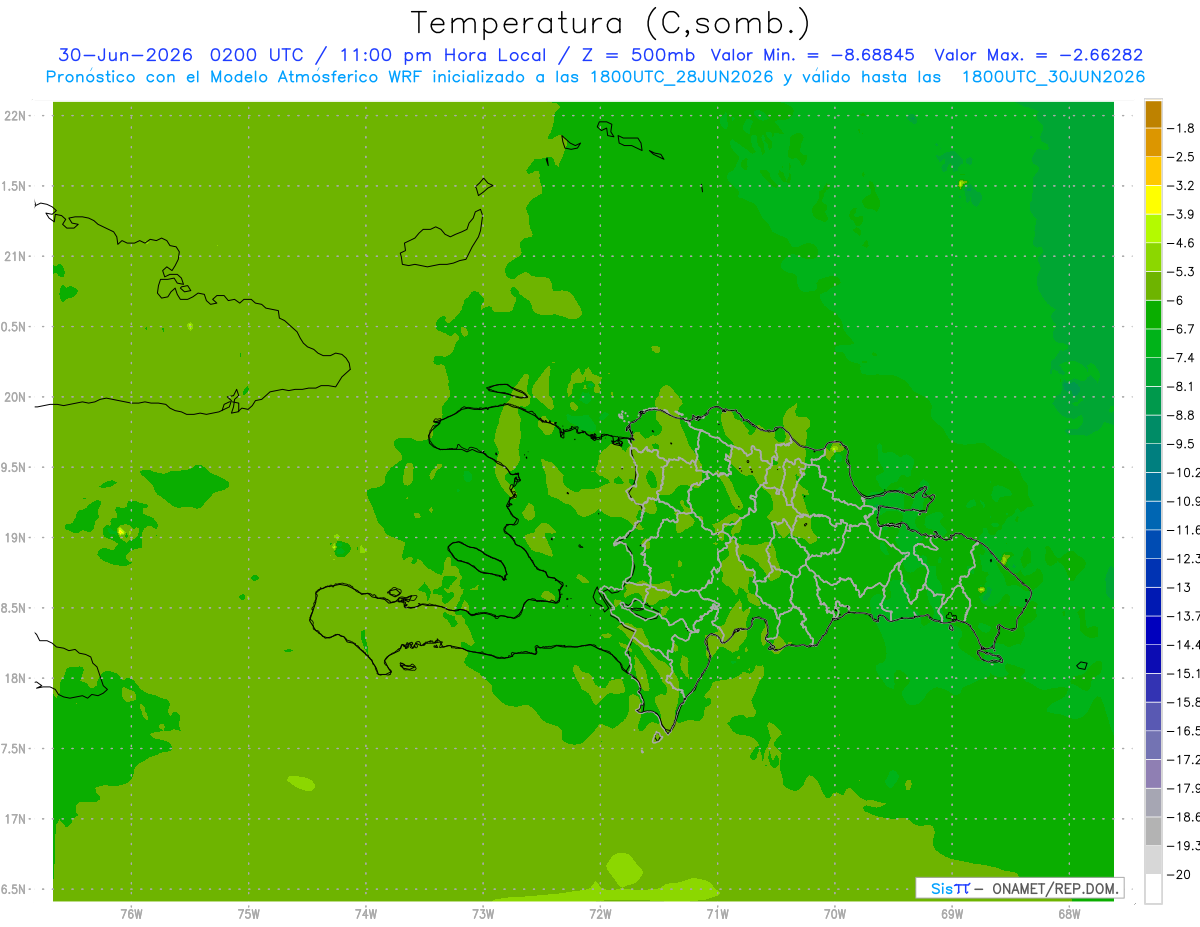Pick the yellow swatch between -3.2 and -3.9
Screen dimensions: 1200x927
point(1153,200)
